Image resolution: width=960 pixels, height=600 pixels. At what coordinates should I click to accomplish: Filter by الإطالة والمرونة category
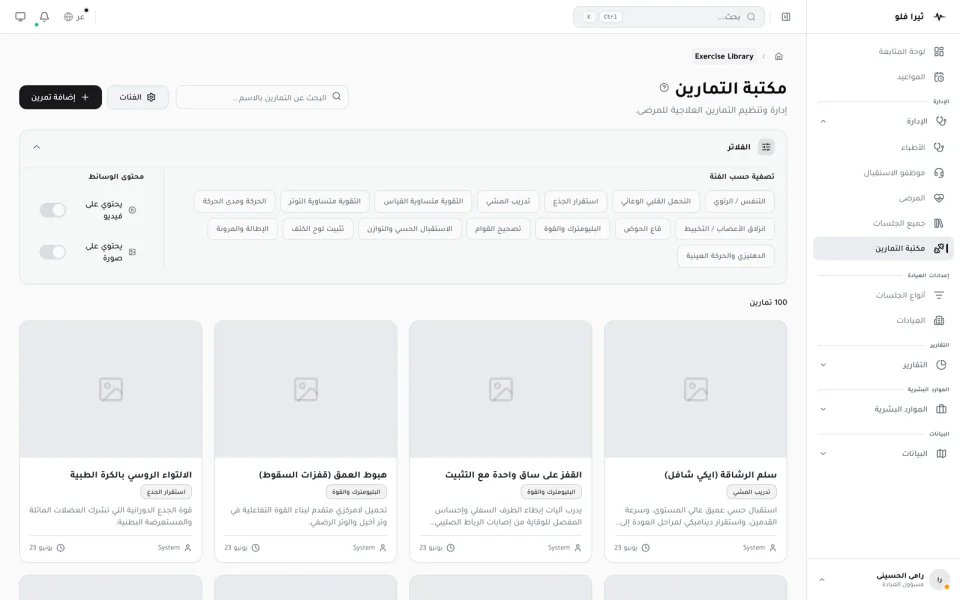coord(242,228)
